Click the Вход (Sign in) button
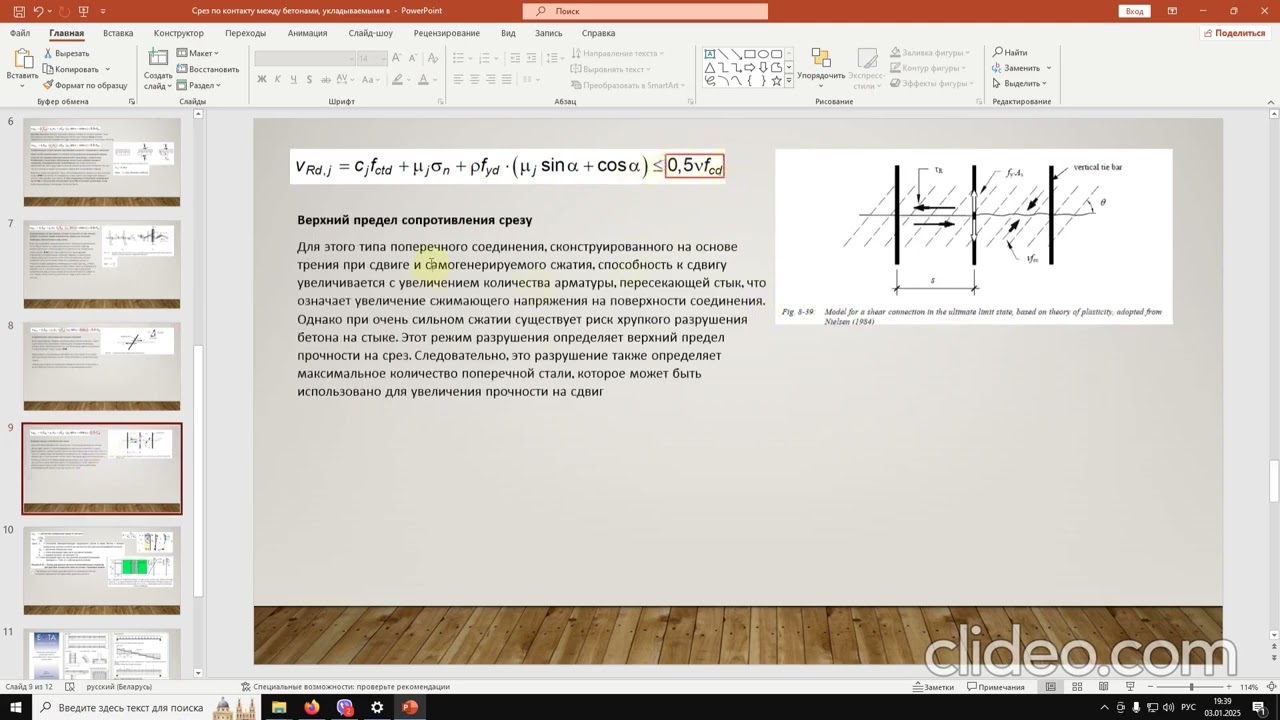 1134,11
